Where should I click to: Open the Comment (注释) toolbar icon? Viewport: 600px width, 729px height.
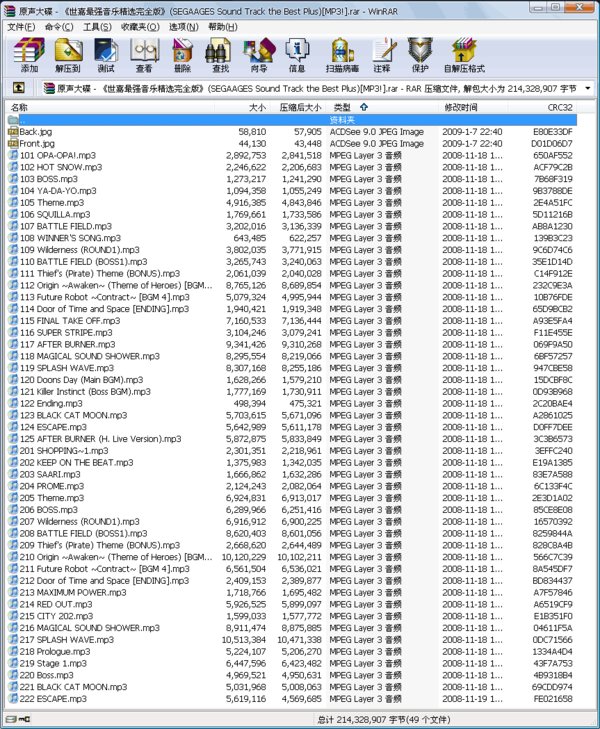pos(382,55)
